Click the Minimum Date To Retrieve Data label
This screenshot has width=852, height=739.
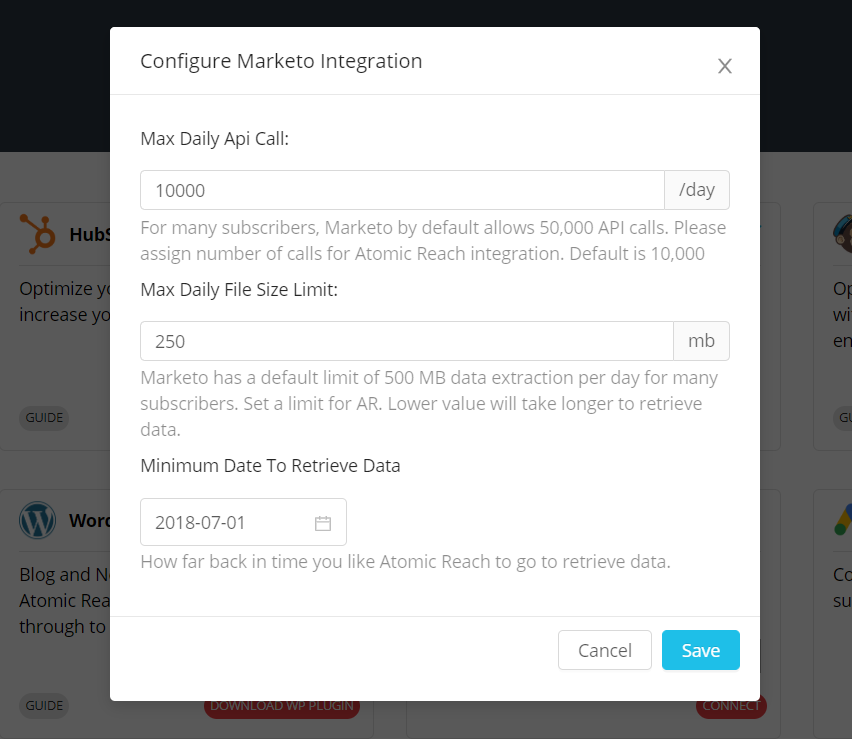click(270, 466)
